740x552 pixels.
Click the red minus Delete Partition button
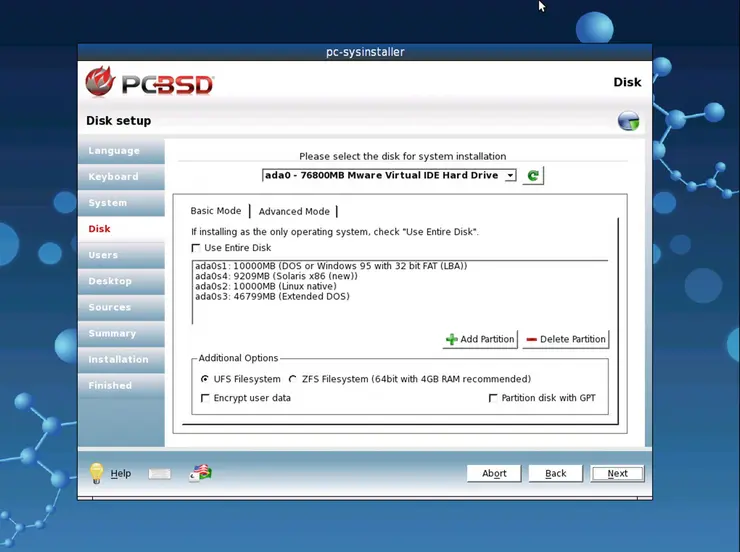click(565, 339)
